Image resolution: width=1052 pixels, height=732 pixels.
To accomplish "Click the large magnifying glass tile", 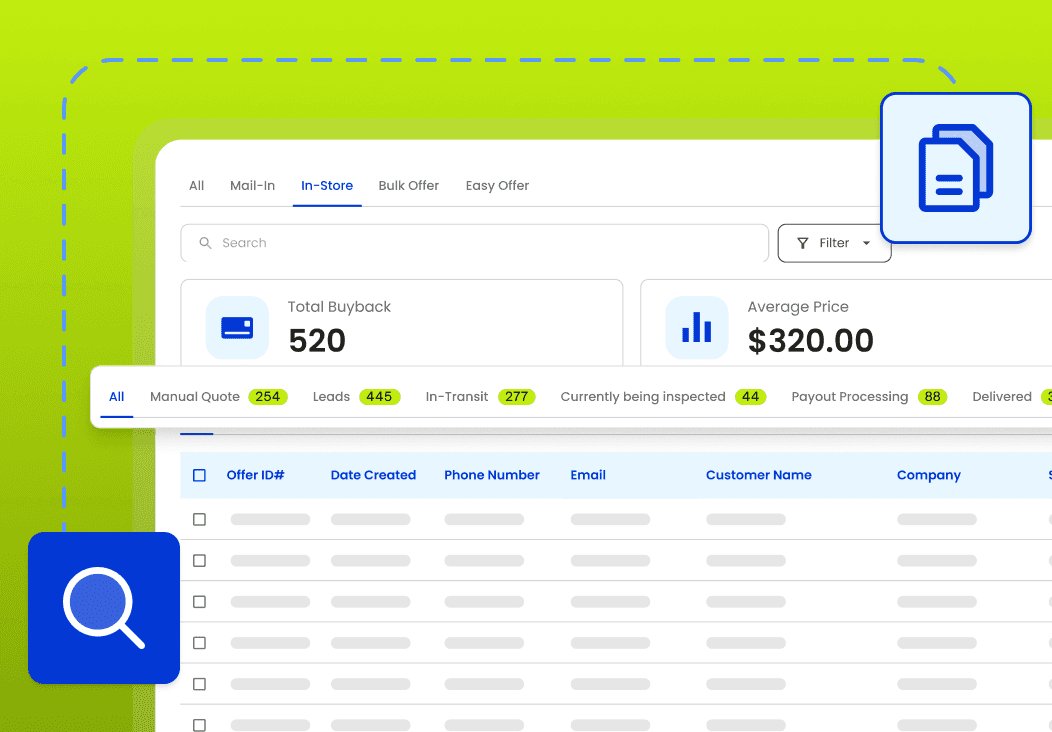I will tap(104, 608).
